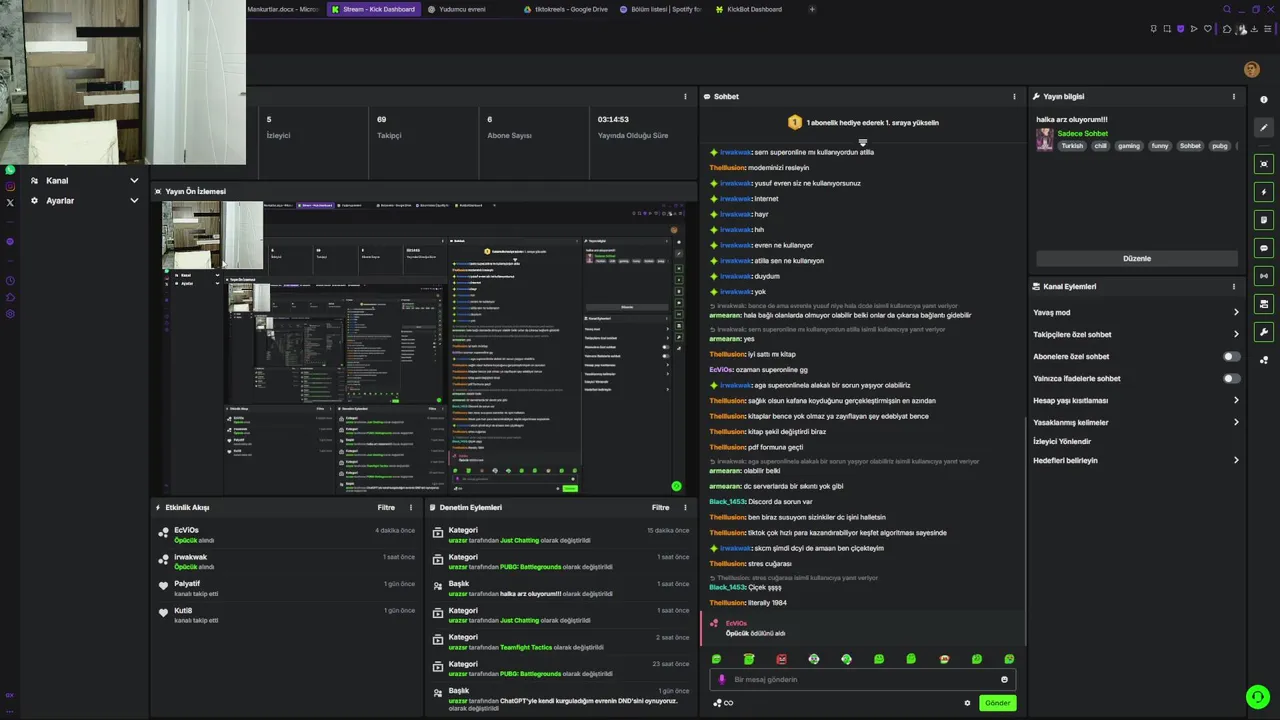Toggle the chat bubble widget icon
This screenshot has height=720, width=1280.
pyautogui.click(x=1264, y=248)
